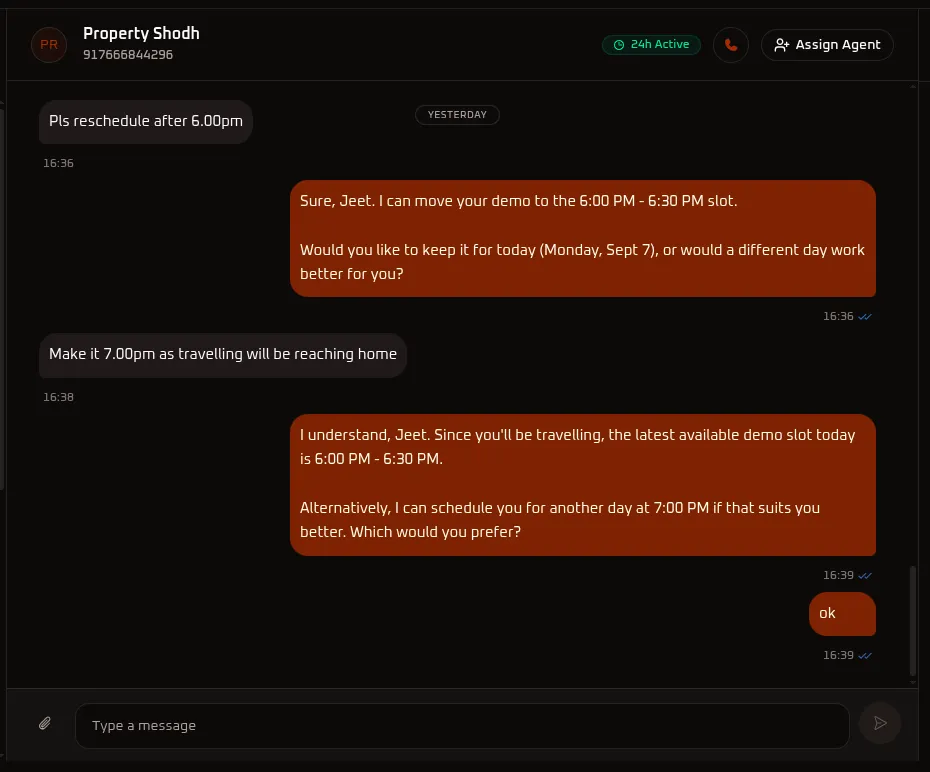Click the 'Pls reschedule after 6.00pm' message

(x=146, y=122)
